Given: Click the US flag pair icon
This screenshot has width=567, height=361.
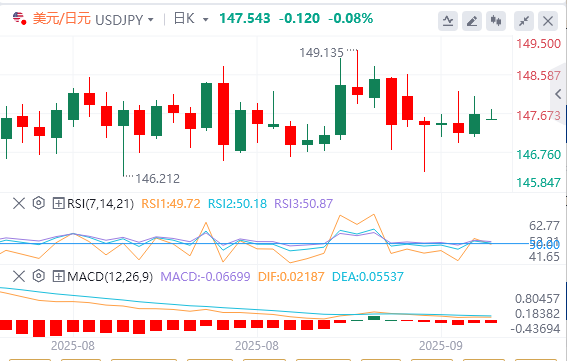Looking at the screenshot, I should tap(19, 18).
